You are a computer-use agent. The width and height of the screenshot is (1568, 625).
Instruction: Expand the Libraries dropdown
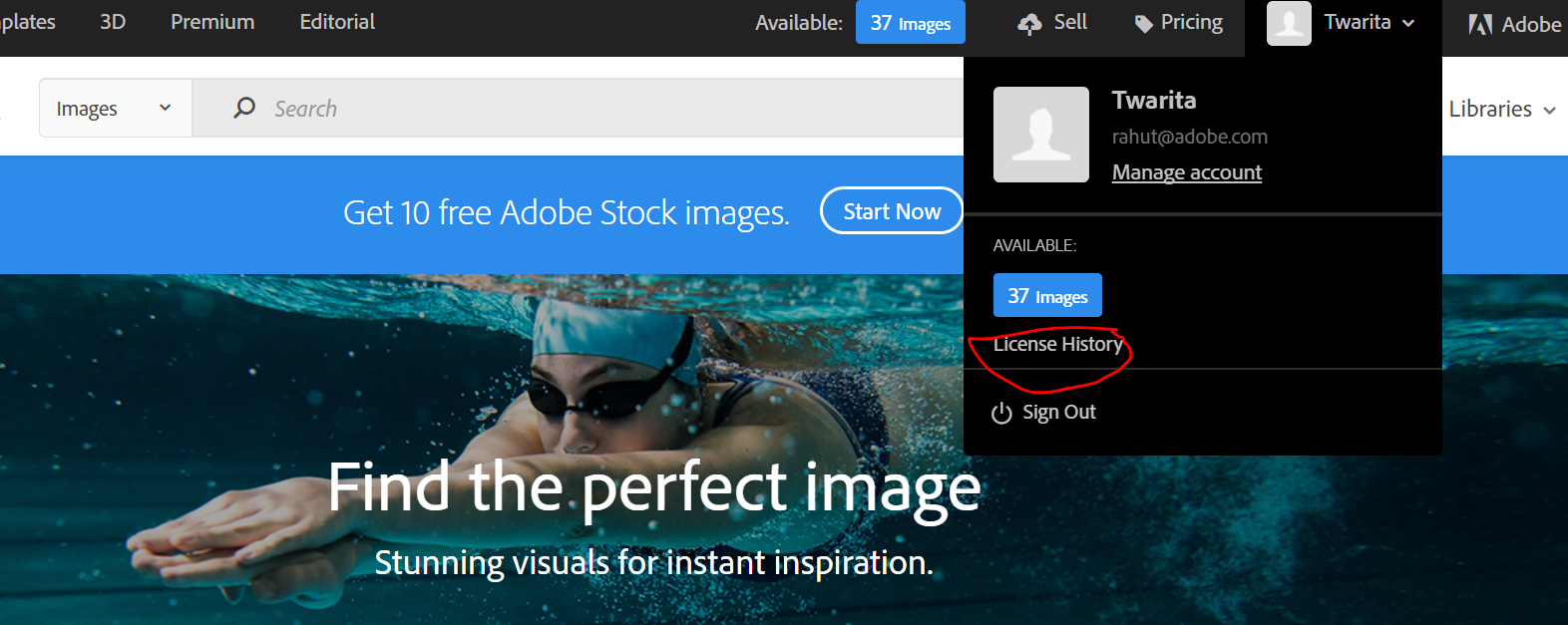(1502, 109)
